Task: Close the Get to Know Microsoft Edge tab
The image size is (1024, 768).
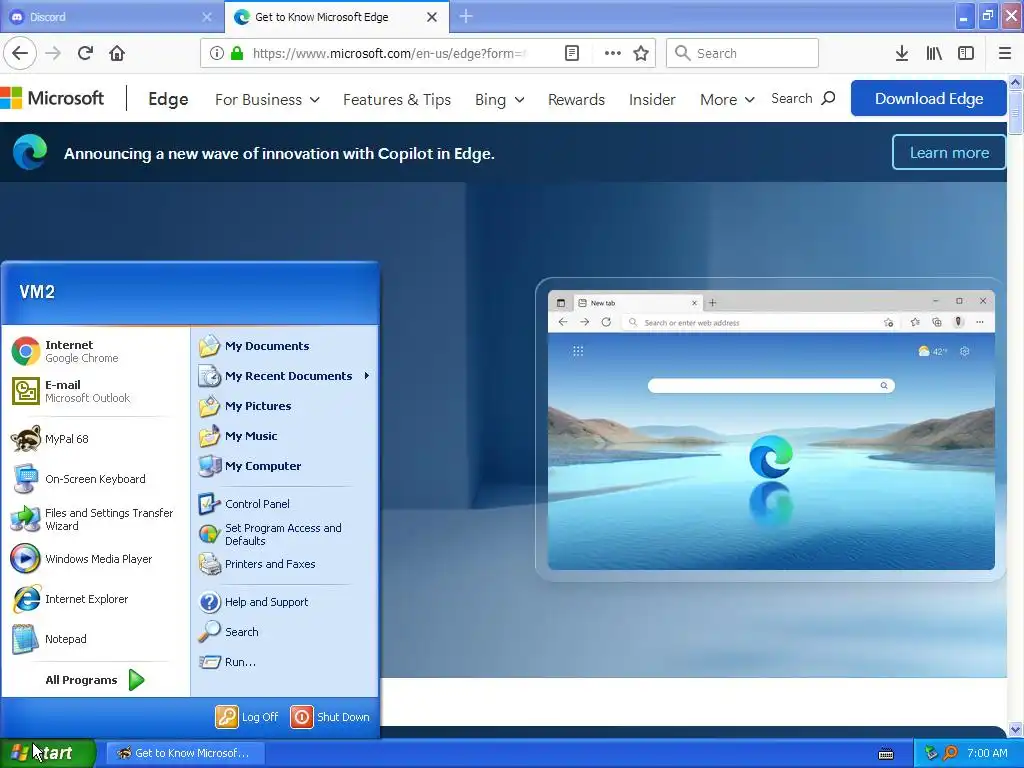Action: point(432,17)
